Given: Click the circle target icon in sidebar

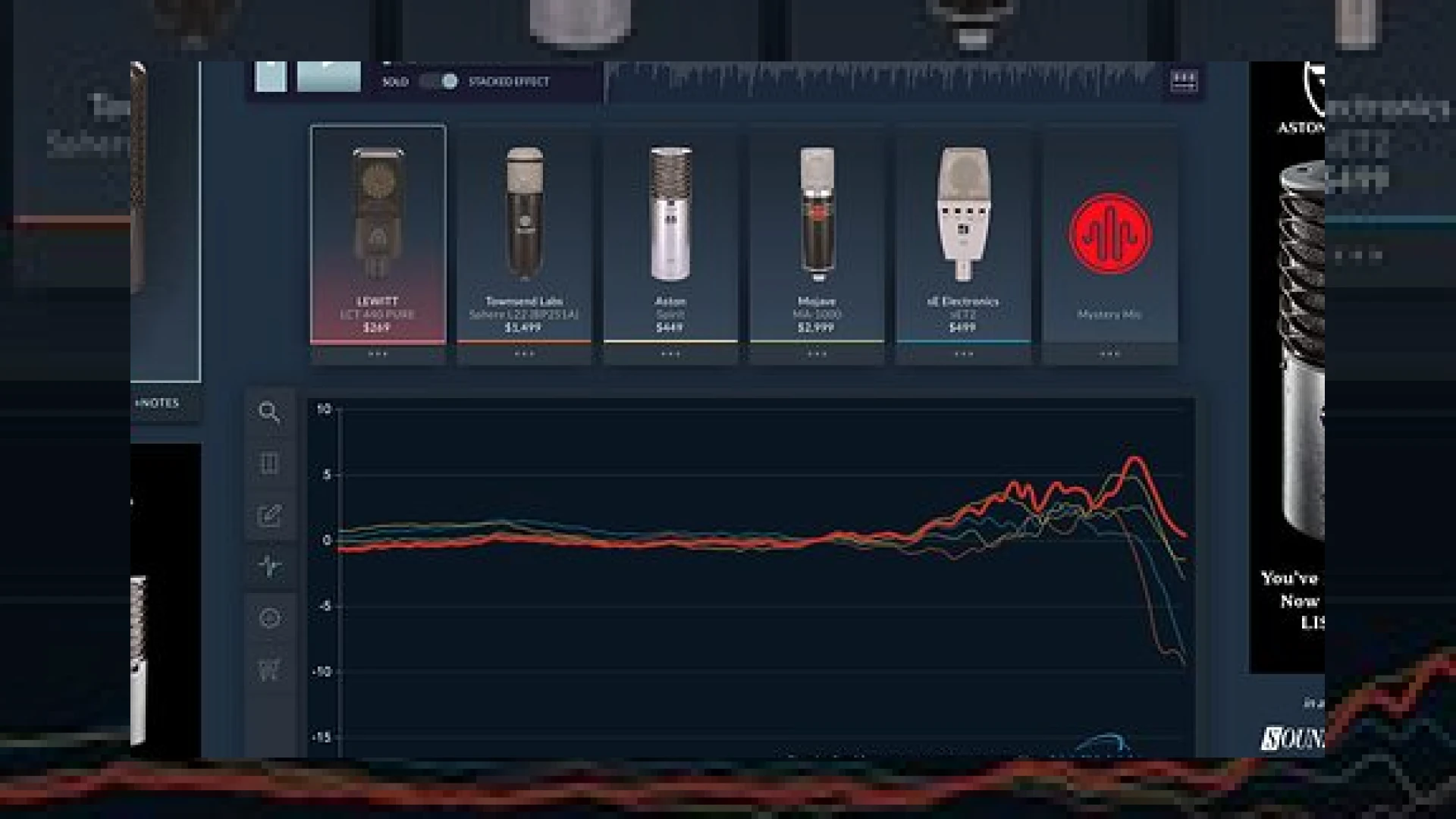Looking at the screenshot, I should click(x=269, y=618).
